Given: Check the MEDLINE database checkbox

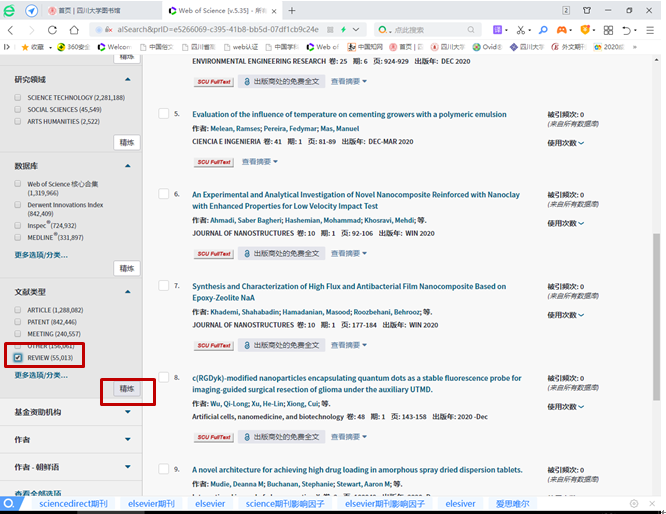Looking at the screenshot, I should (17, 237).
